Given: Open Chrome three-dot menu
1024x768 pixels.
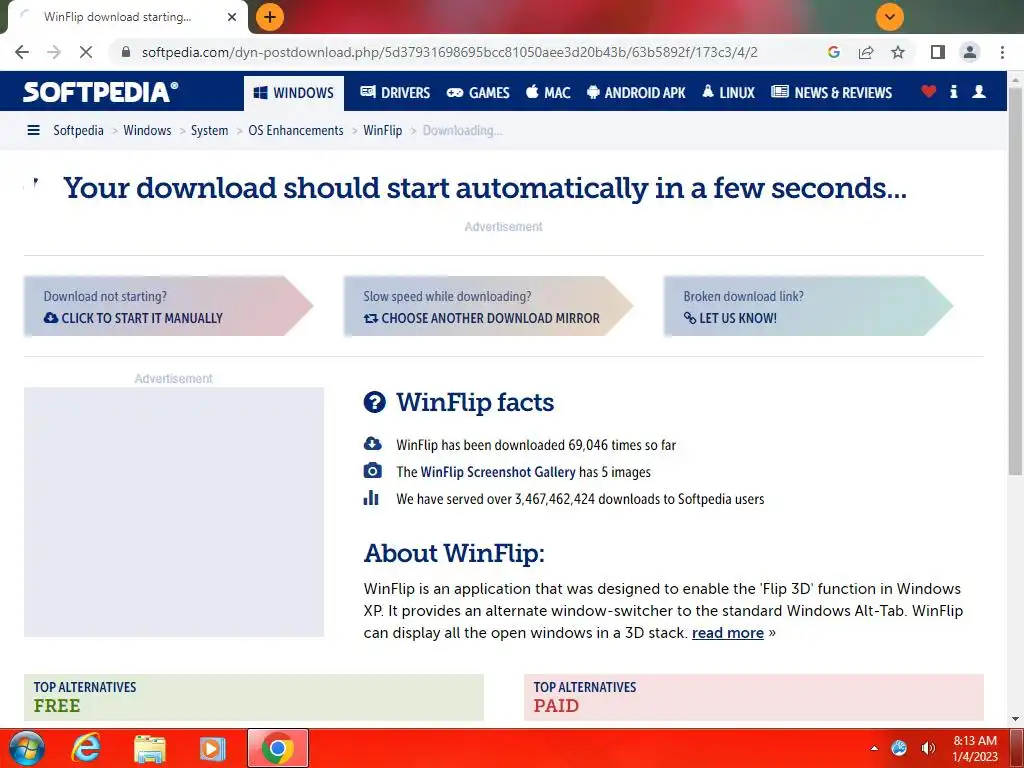Looking at the screenshot, I should (x=1002, y=52).
